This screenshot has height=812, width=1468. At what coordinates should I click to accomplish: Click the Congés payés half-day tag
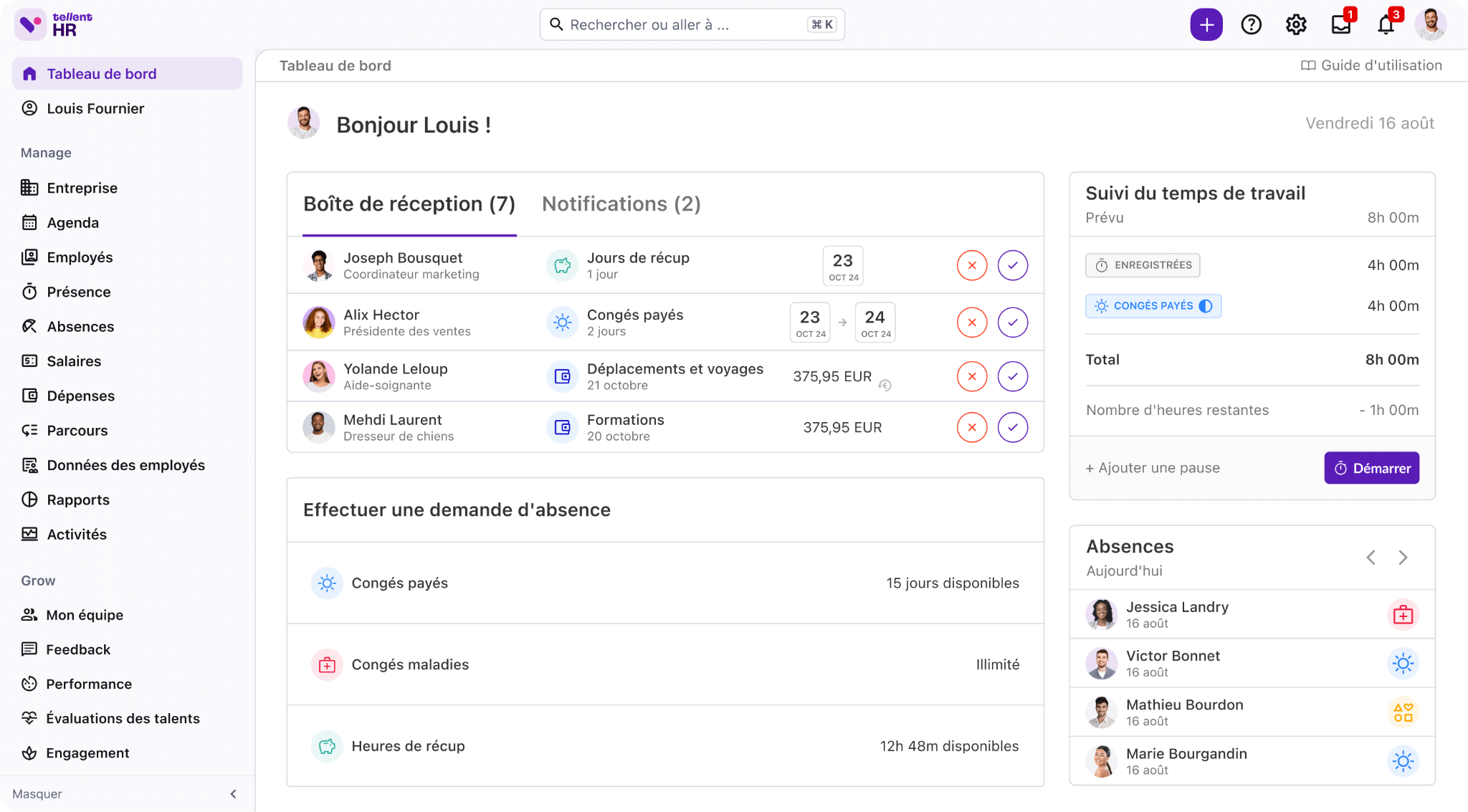click(1153, 306)
